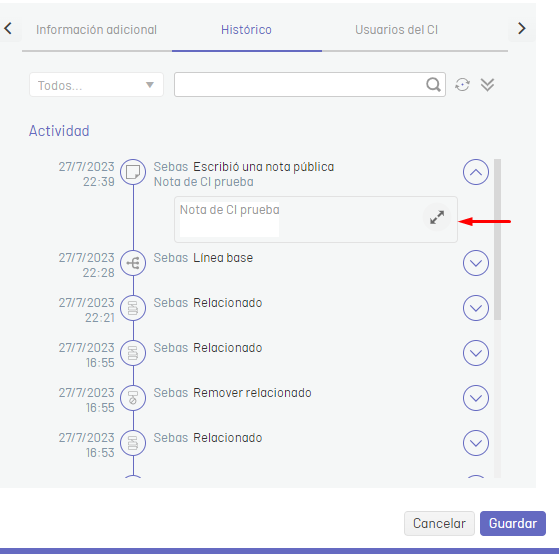Click the refresh history icon
Screen dimensions: 559x554
click(x=462, y=85)
